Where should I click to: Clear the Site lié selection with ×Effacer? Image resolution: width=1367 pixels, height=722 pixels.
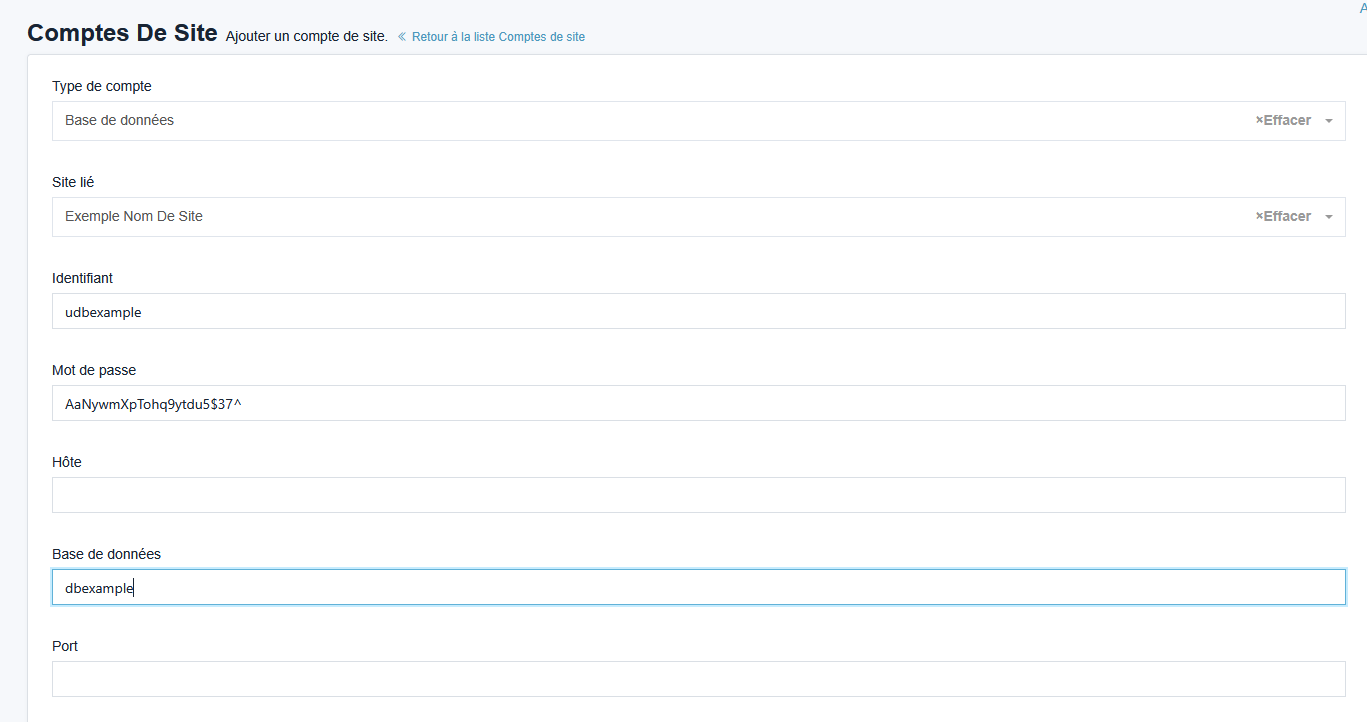[x=1283, y=216]
